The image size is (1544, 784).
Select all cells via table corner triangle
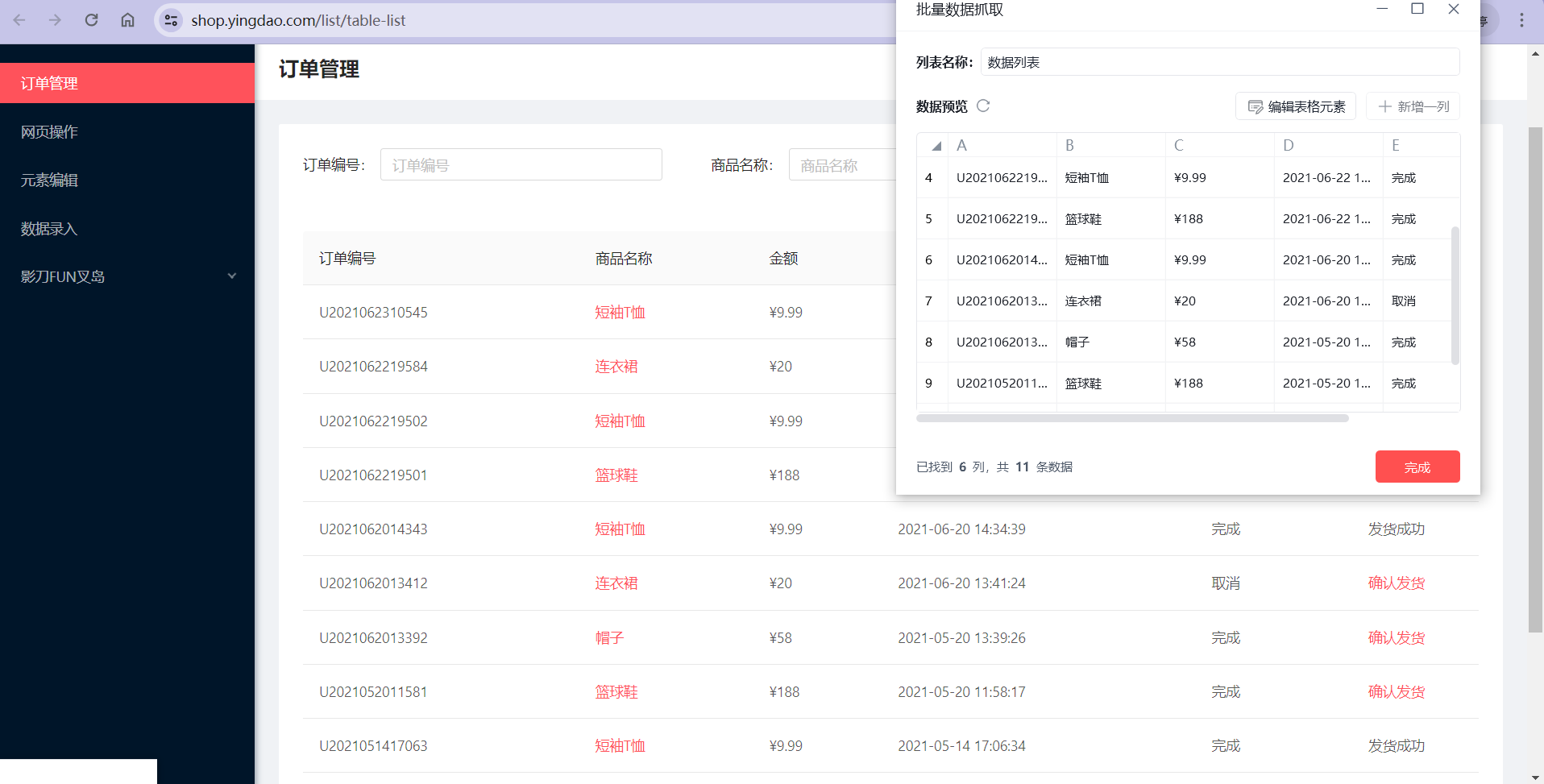tap(936, 146)
